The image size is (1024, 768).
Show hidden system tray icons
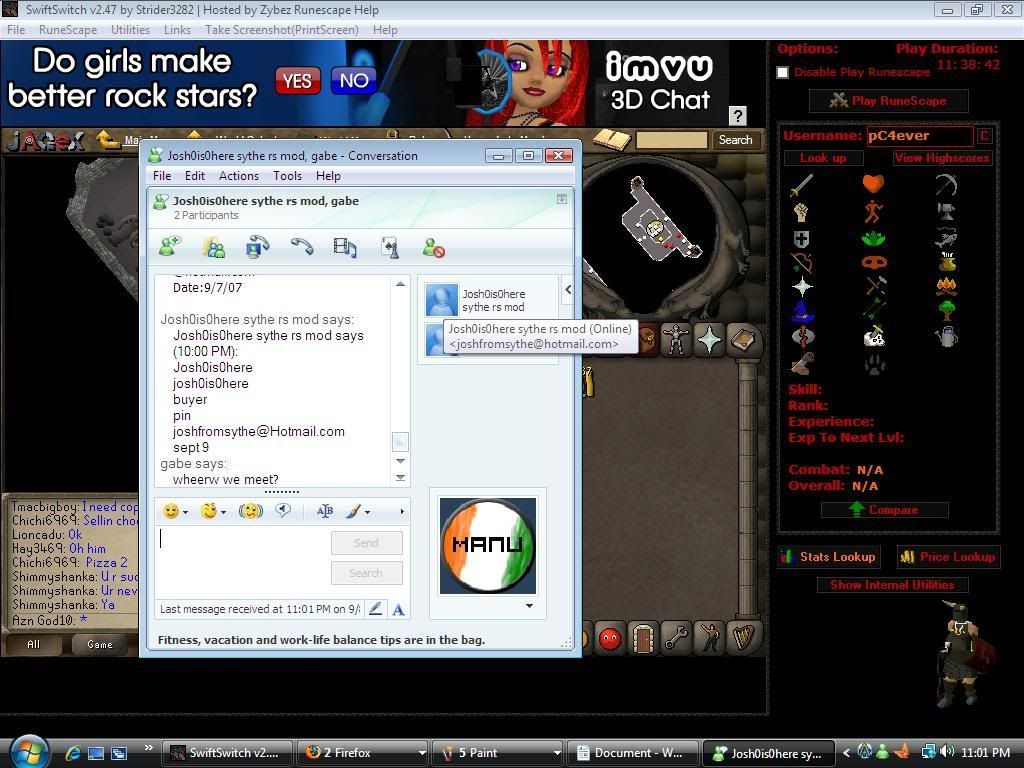(x=846, y=753)
